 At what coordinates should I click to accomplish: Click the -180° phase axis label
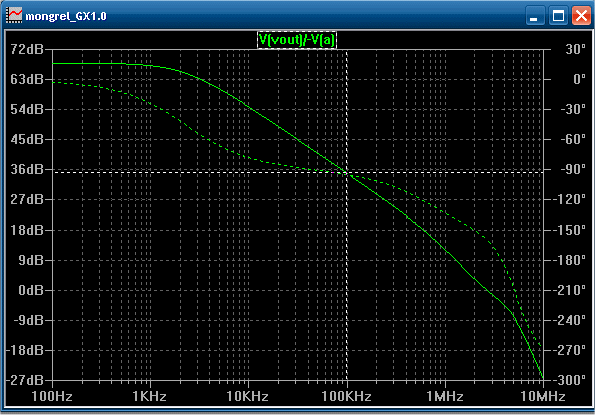click(569, 260)
